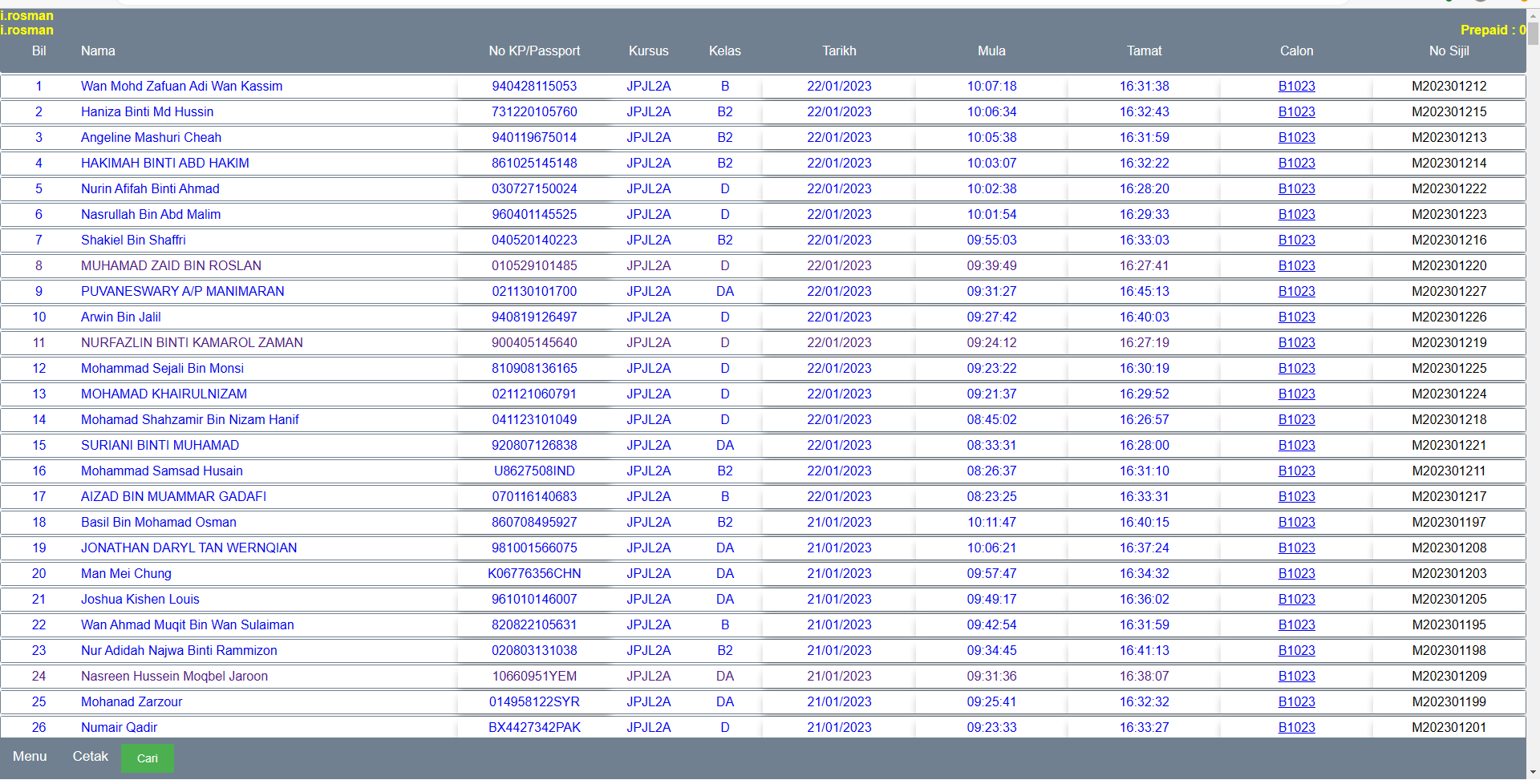Click the Nama column header
This screenshot has height=784, width=1540.
[x=98, y=51]
